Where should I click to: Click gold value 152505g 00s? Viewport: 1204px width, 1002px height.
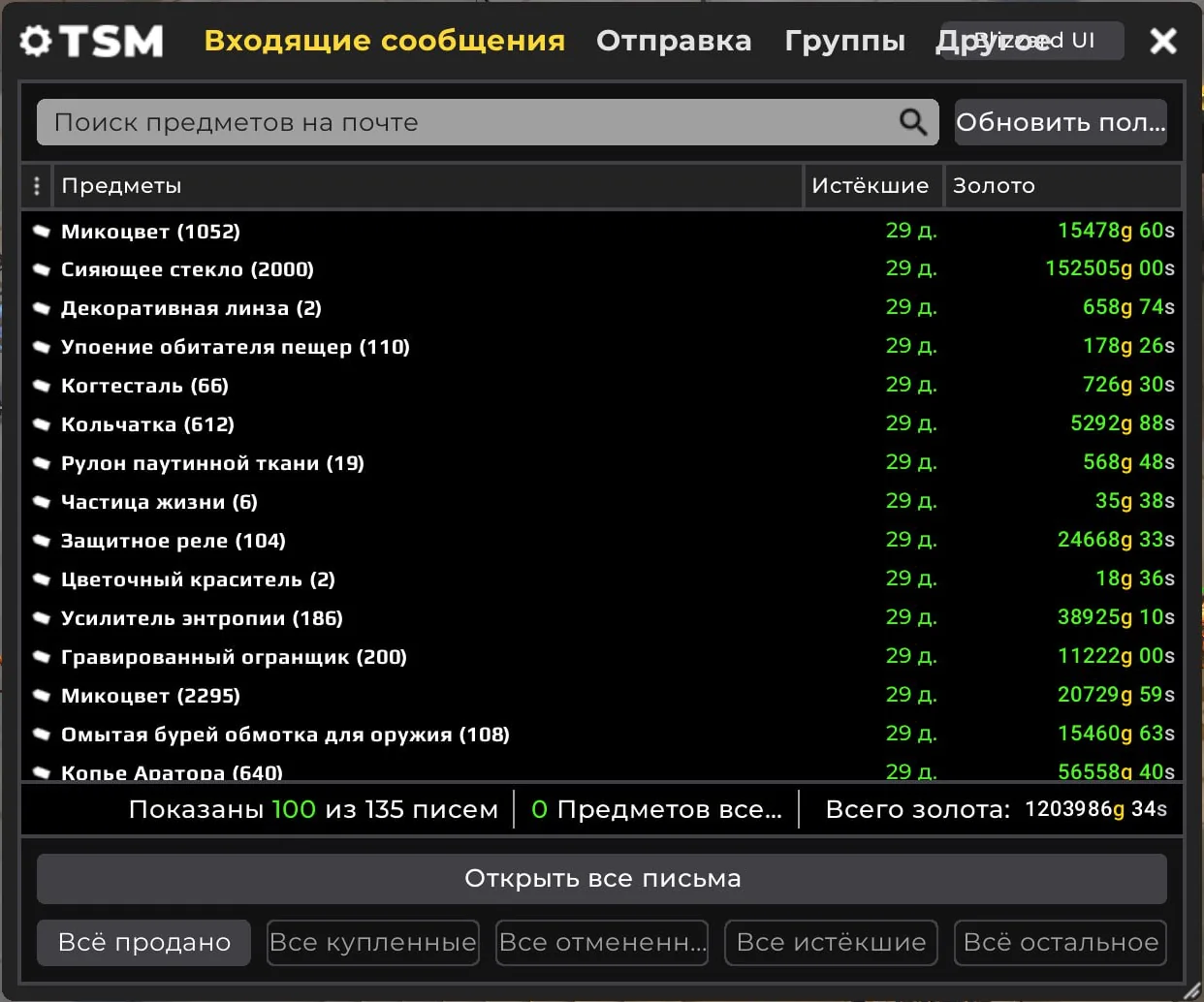point(1110,268)
